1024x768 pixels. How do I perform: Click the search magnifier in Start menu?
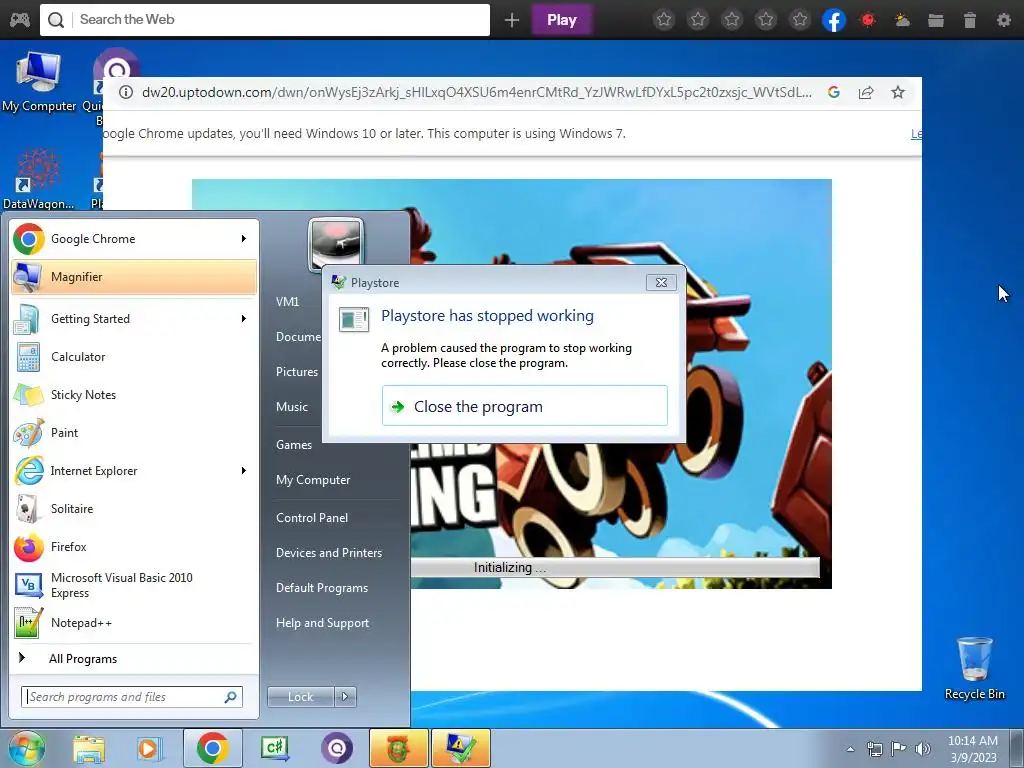[231, 697]
